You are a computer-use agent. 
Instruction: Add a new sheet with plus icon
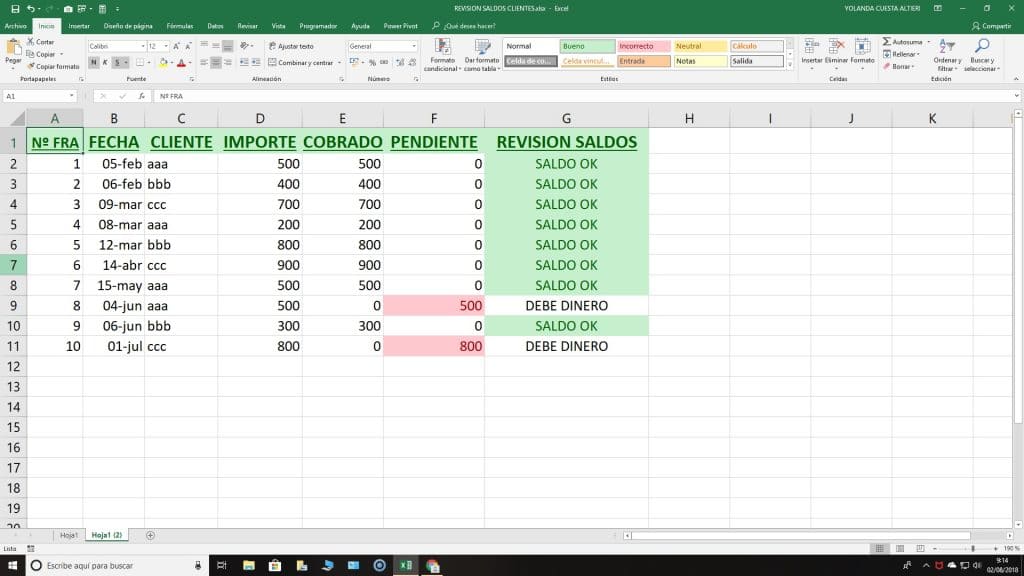pyautogui.click(x=150, y=536)
